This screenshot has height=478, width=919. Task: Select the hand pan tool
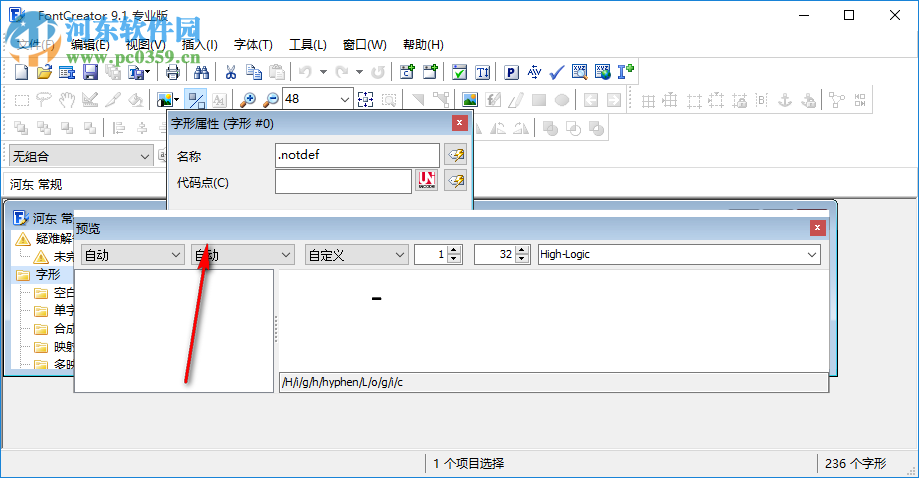pos(67,100)
